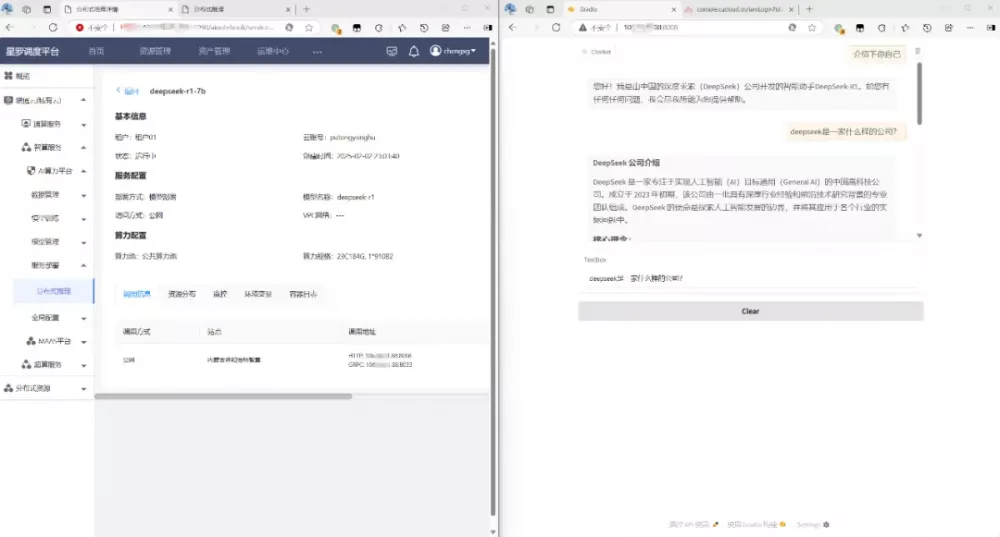Collapse the AI算力平台 sidebar section
Image resolution: width=1000 pixels, height=537 pixels.
pyautogui.click(x=84, y=171)
